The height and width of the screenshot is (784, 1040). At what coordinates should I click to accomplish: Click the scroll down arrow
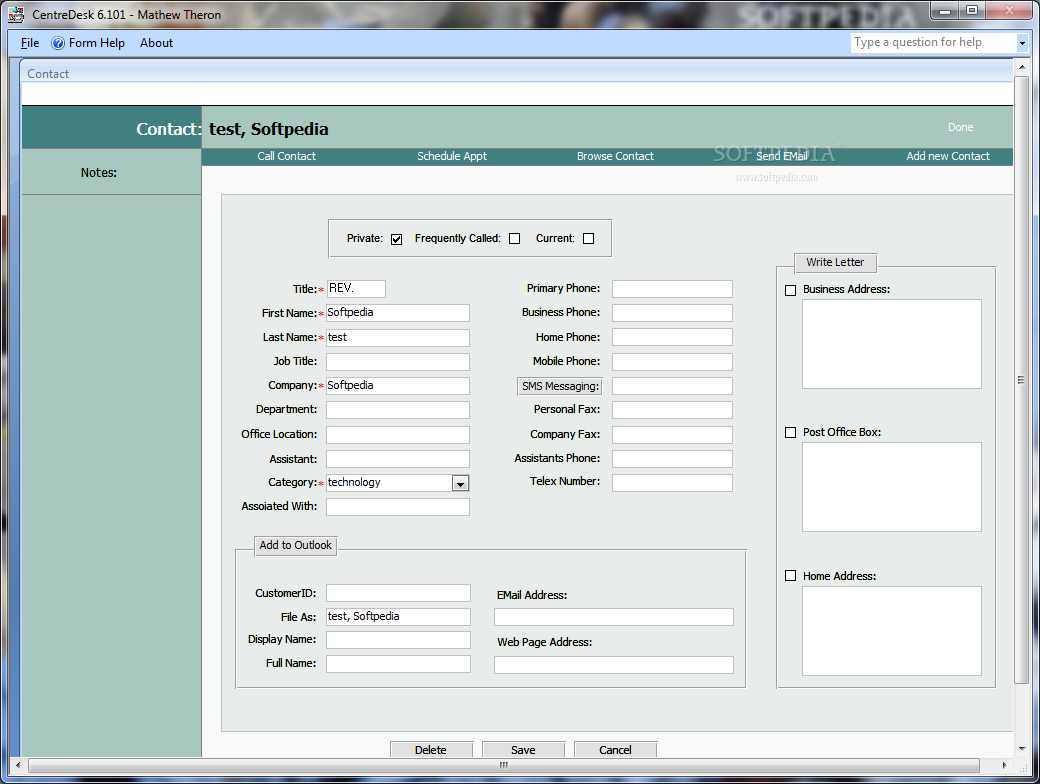pos(1021,749)
